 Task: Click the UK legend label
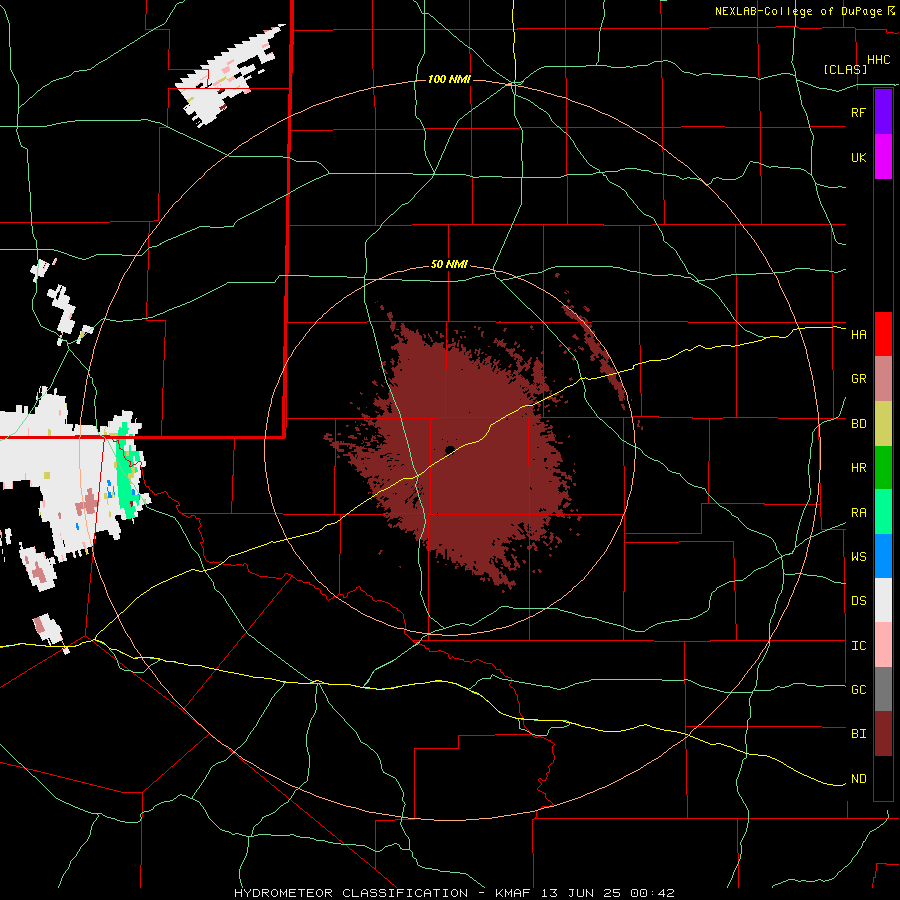coord(858,157)
